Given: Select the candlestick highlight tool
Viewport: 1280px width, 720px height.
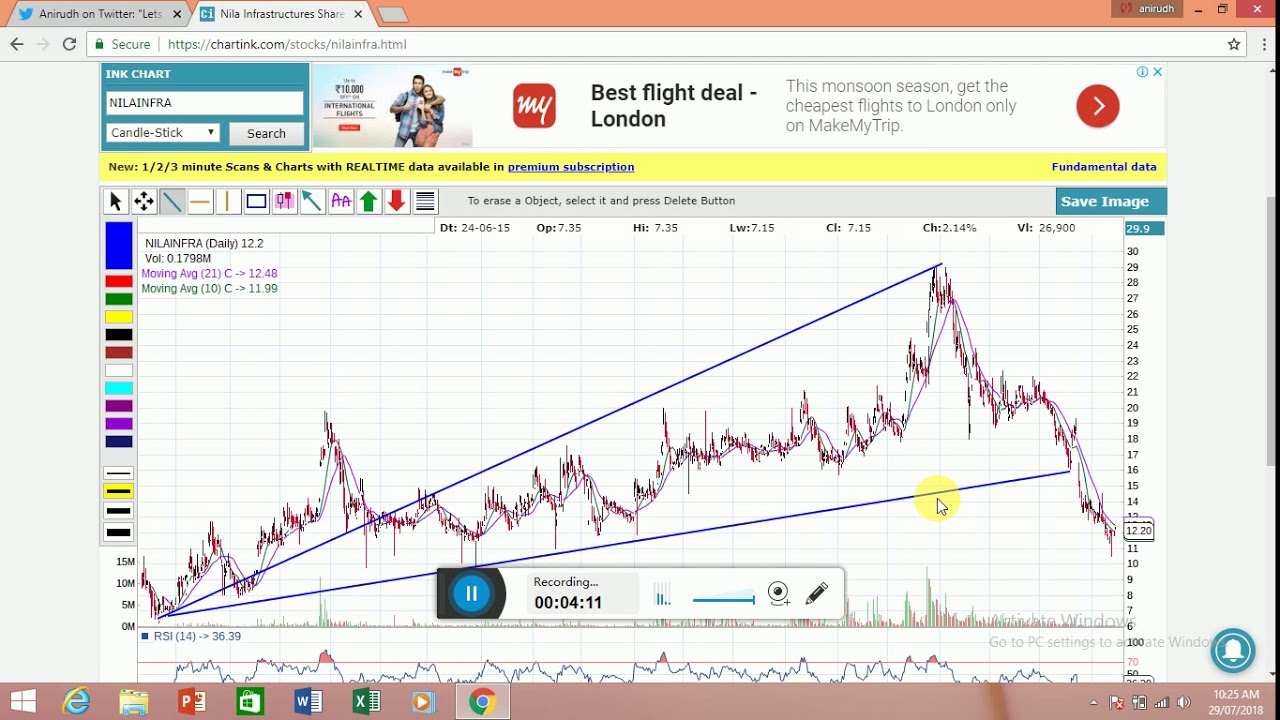Looking at the screenshot, I should (284, 202).
